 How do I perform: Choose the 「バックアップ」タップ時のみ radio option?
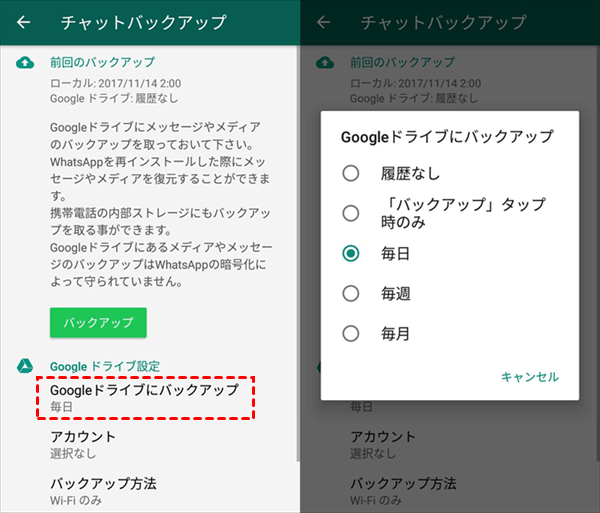coord(351,213)
